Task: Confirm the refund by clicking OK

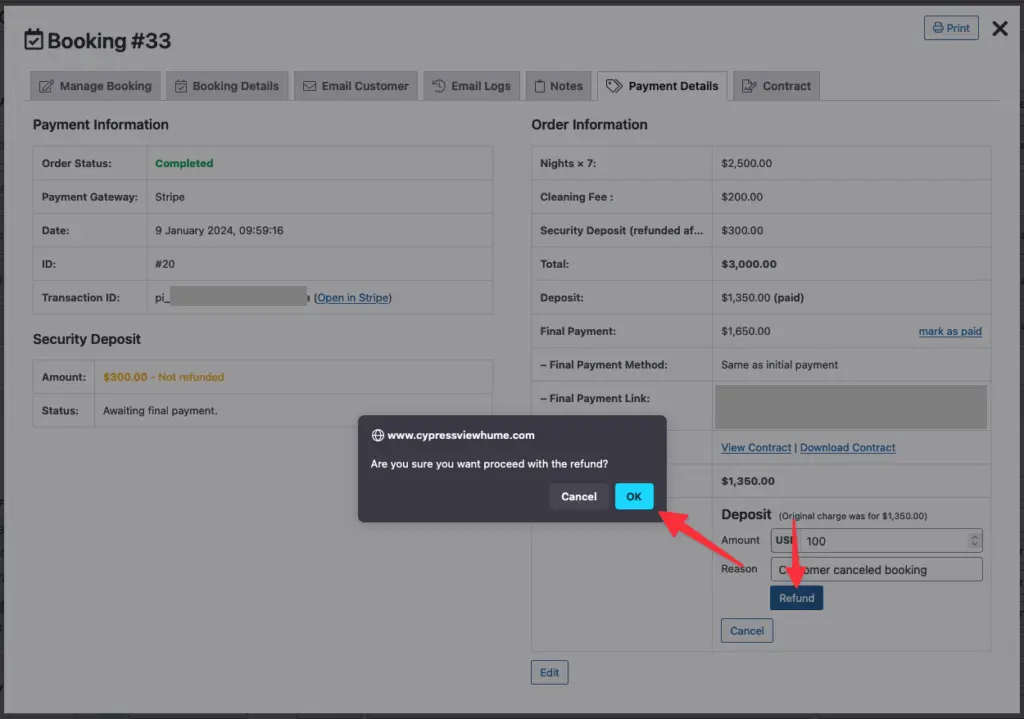Action: (634, 496)
